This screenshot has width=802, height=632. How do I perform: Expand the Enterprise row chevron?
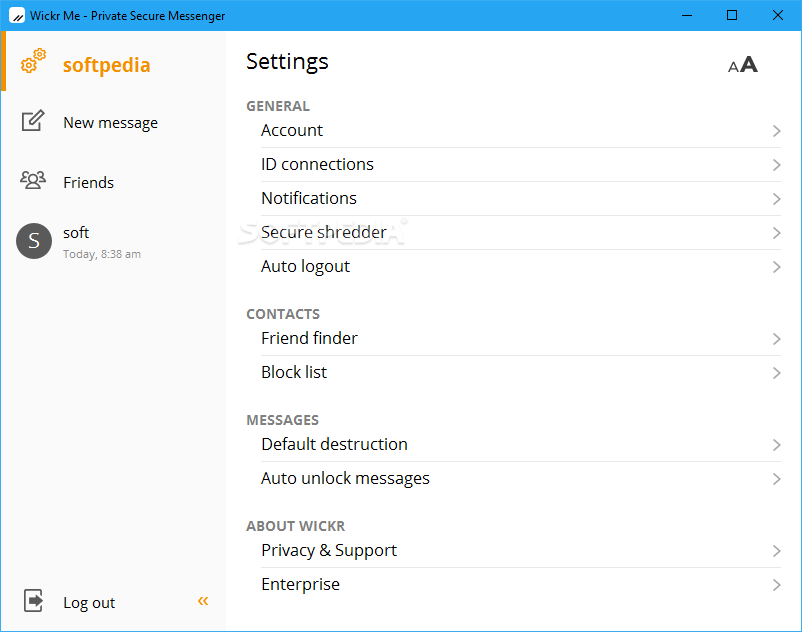pos(776,585)
